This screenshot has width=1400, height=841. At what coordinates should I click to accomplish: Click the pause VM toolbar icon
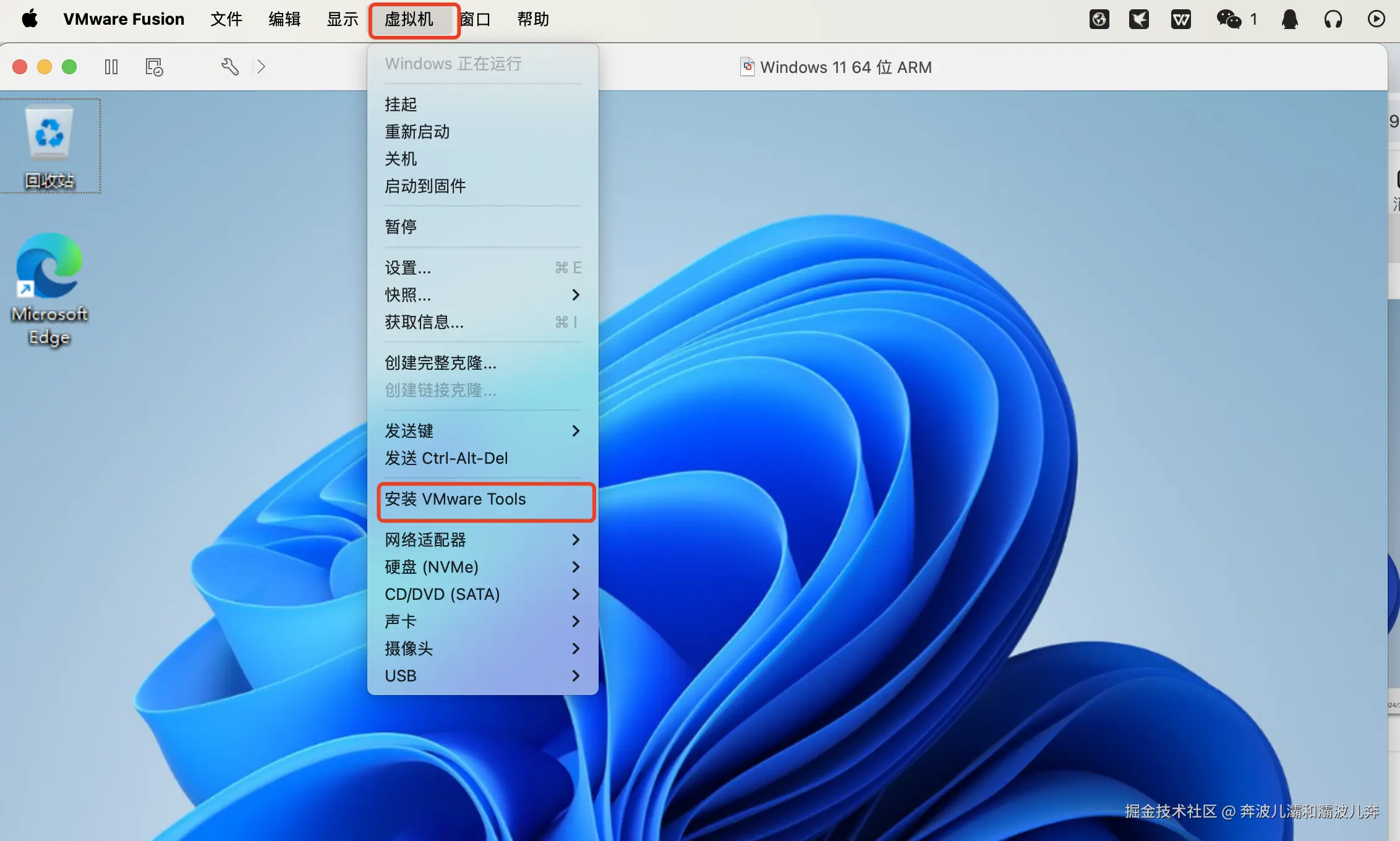click(x=111, y=67)
